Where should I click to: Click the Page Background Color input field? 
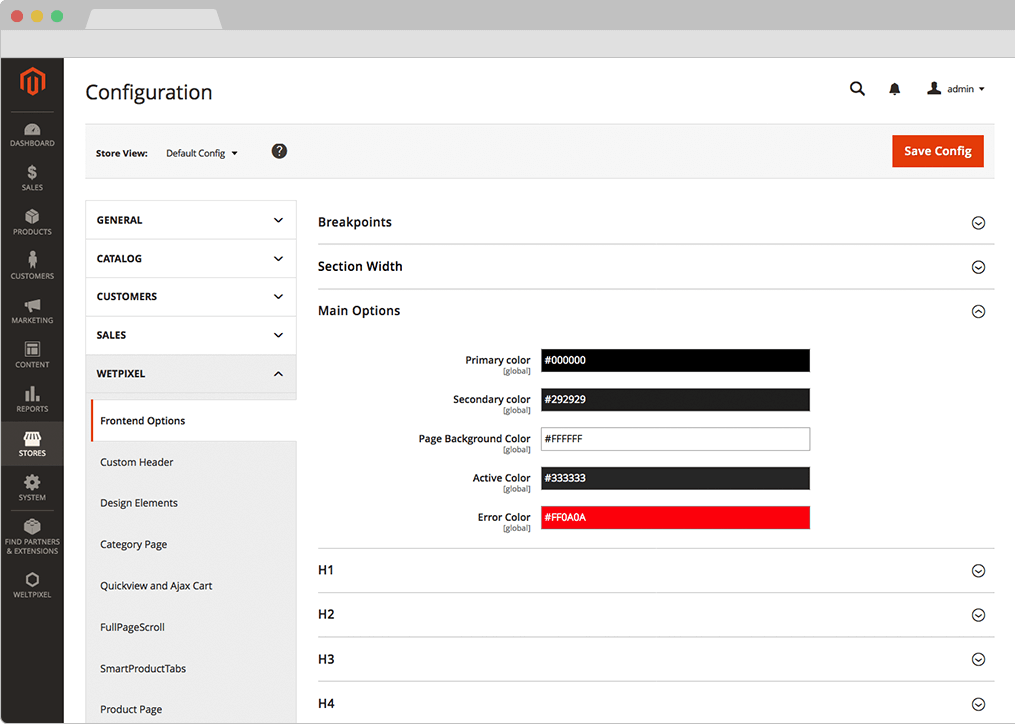pyautogui.click(x=675, y=439)
